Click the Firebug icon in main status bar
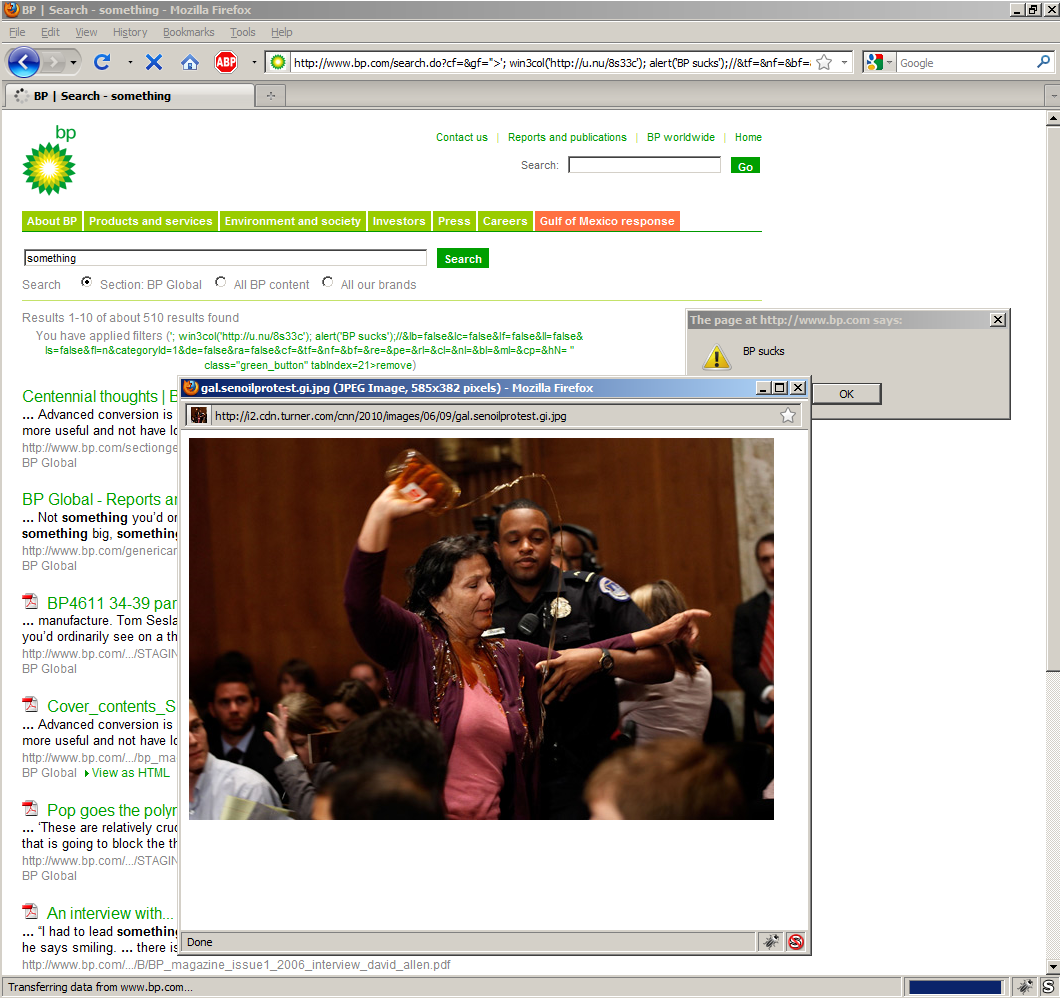1060x998 pixels. 1025,987
